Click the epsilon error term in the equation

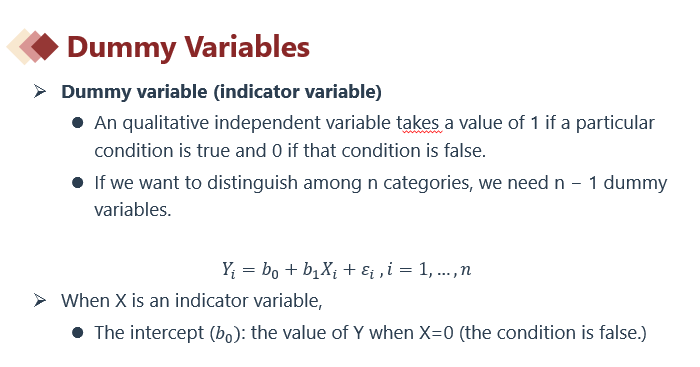click(367, 271)
